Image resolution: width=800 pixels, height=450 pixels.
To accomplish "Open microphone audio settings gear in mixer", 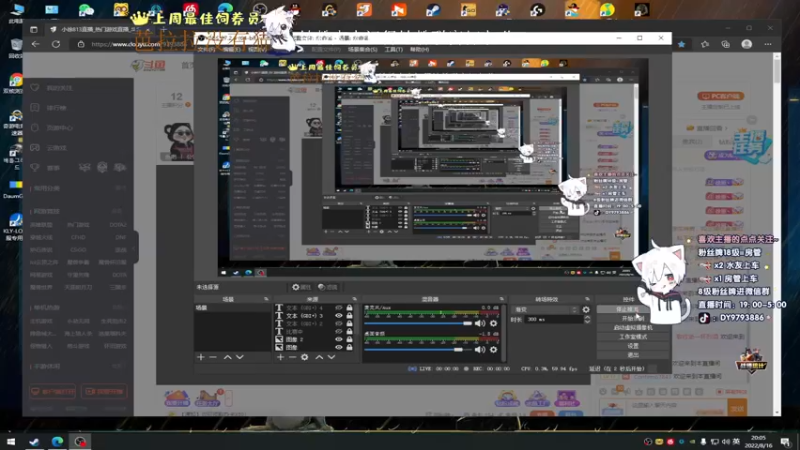I will click(493, 323).
